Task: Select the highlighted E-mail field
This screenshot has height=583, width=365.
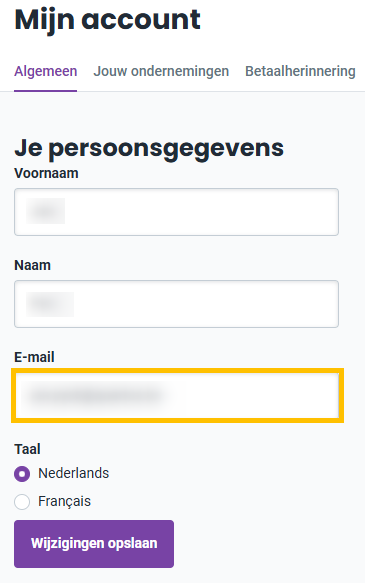Action: pyautogui.click(x=177, y=395)
